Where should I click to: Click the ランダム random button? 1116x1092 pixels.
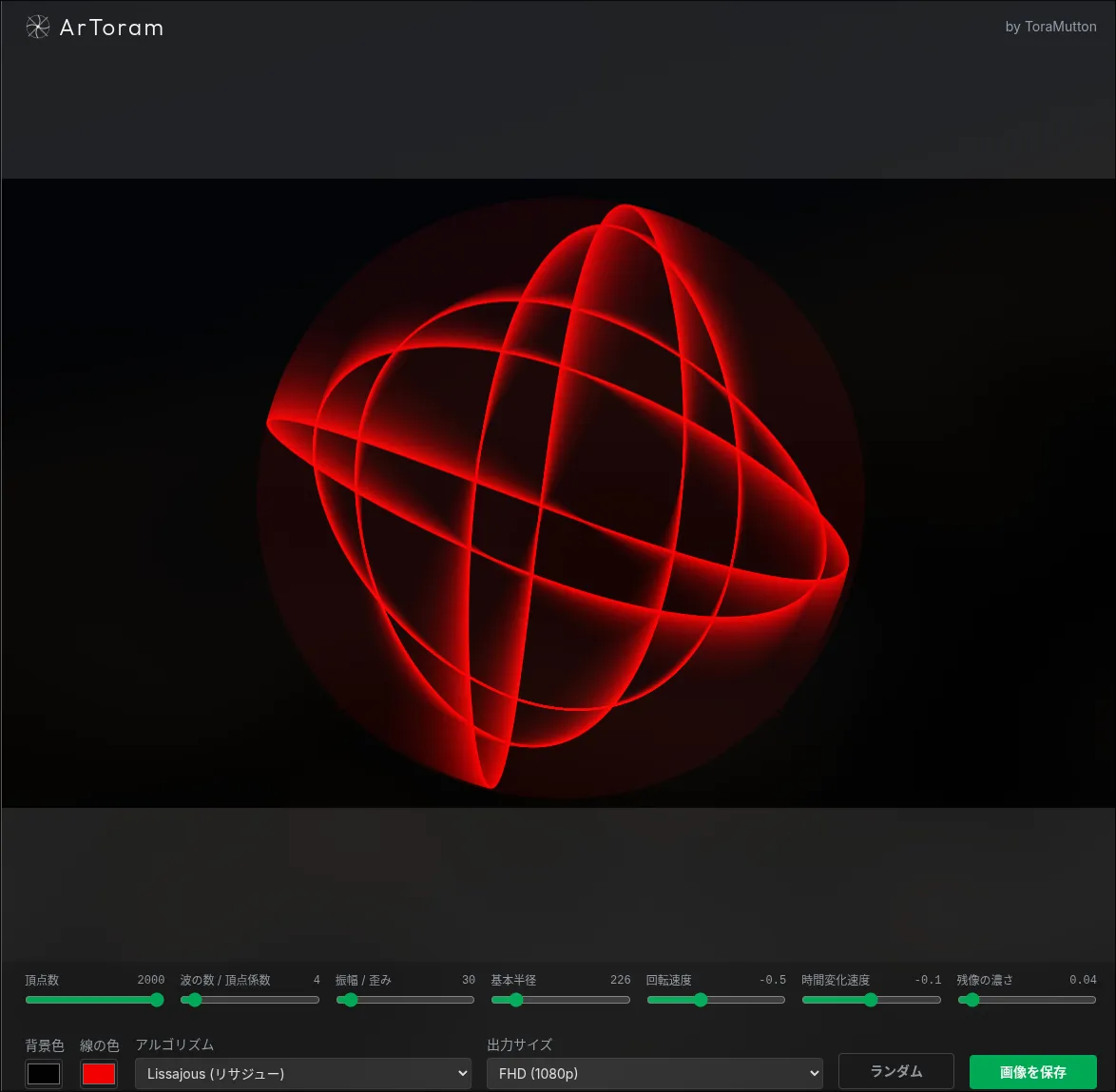click(x=895, y=1071)
